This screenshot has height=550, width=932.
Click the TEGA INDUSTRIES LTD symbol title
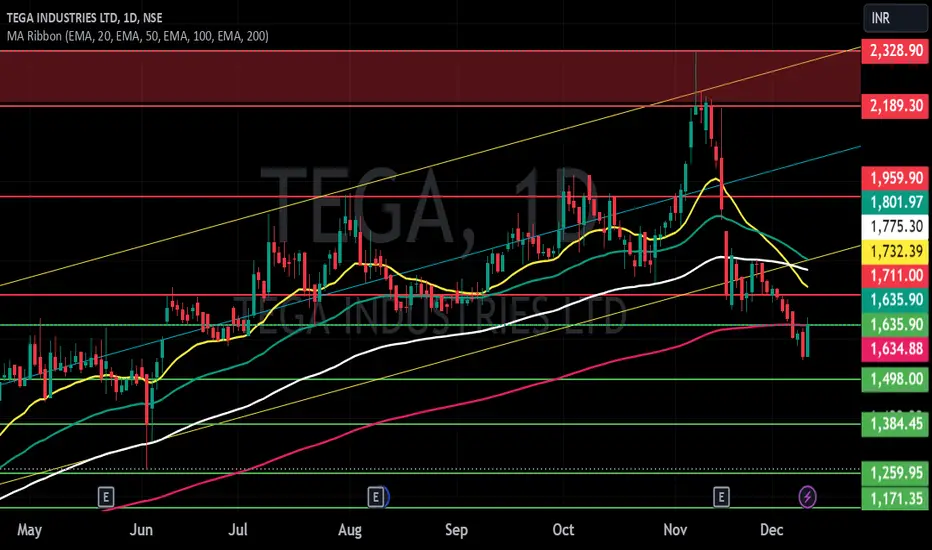[84, 18]
